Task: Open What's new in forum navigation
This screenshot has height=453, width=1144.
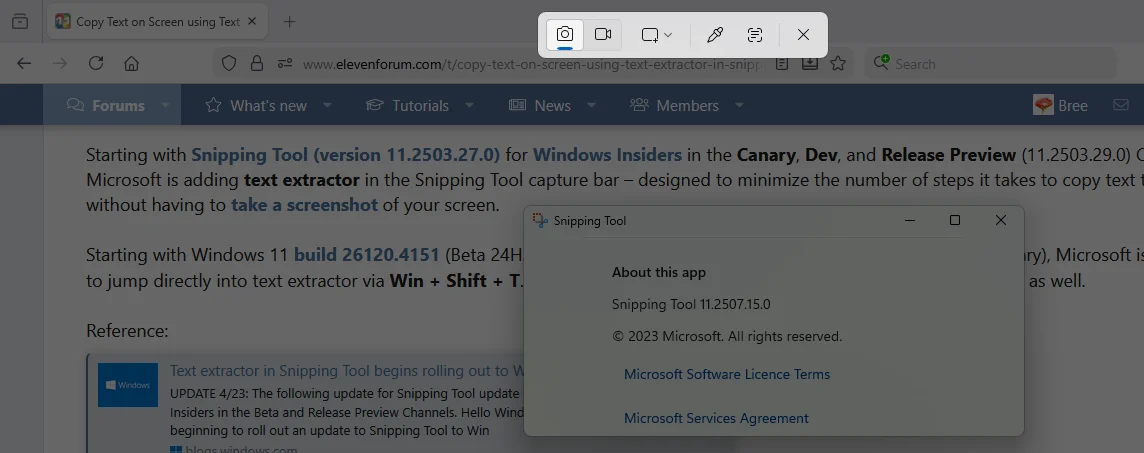Action: [x=256, y=105]
